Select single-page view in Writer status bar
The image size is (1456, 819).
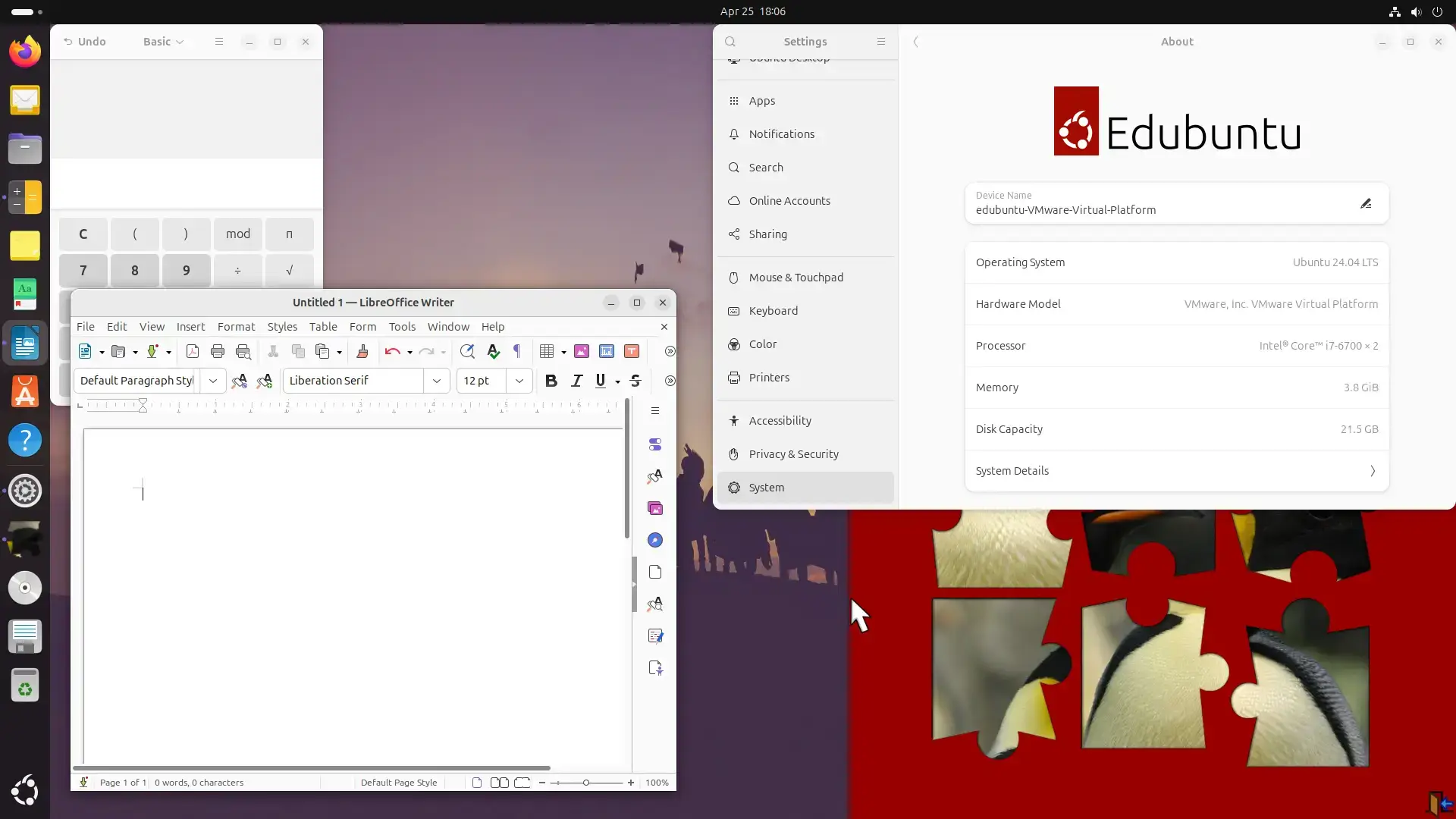477,783
